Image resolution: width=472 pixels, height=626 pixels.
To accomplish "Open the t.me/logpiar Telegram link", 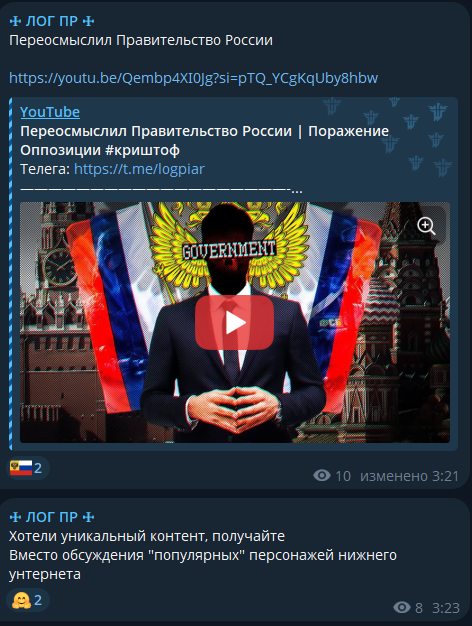I will [139, 169].
